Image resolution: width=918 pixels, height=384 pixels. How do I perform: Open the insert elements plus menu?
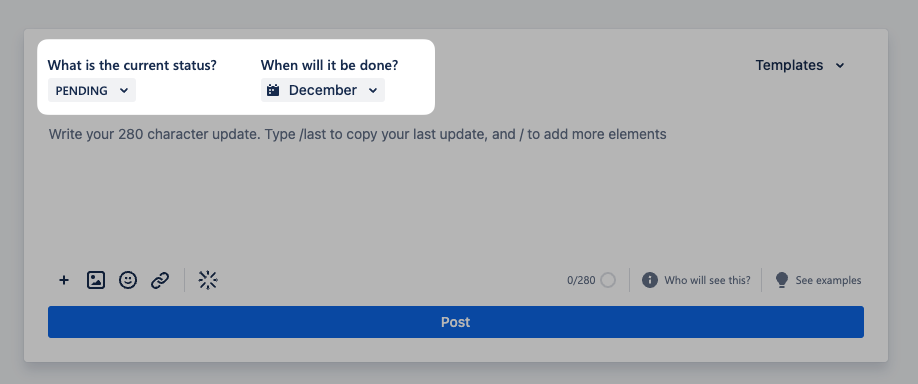tap(64, 280)
